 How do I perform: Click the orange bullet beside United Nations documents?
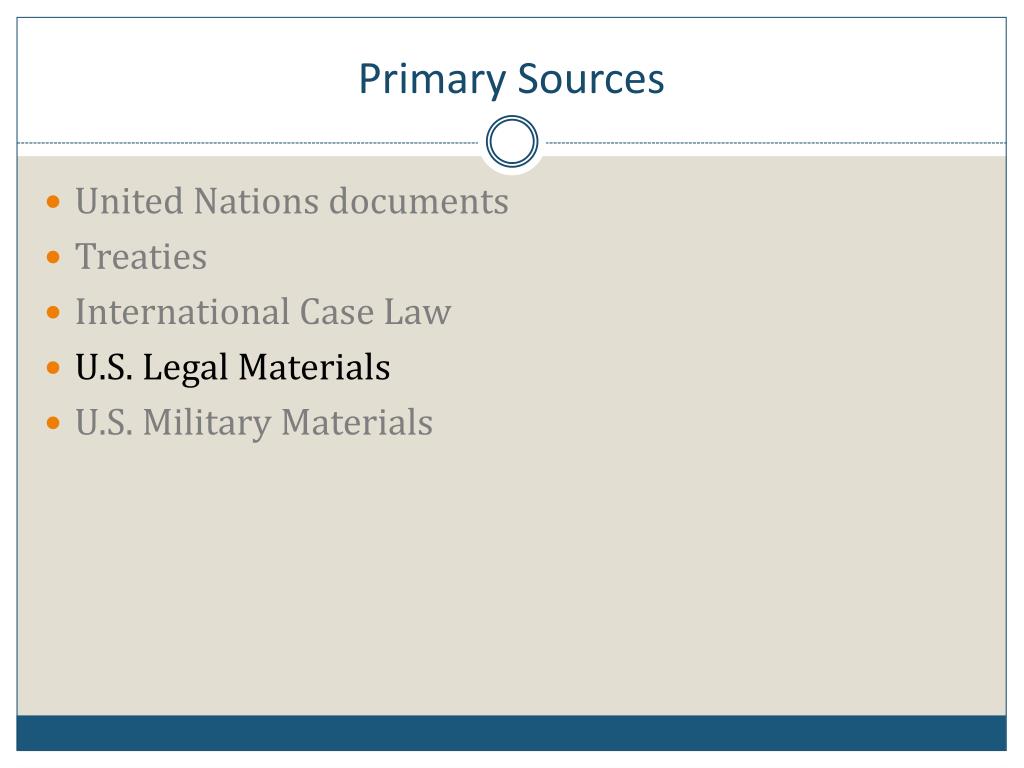point(55,203)
